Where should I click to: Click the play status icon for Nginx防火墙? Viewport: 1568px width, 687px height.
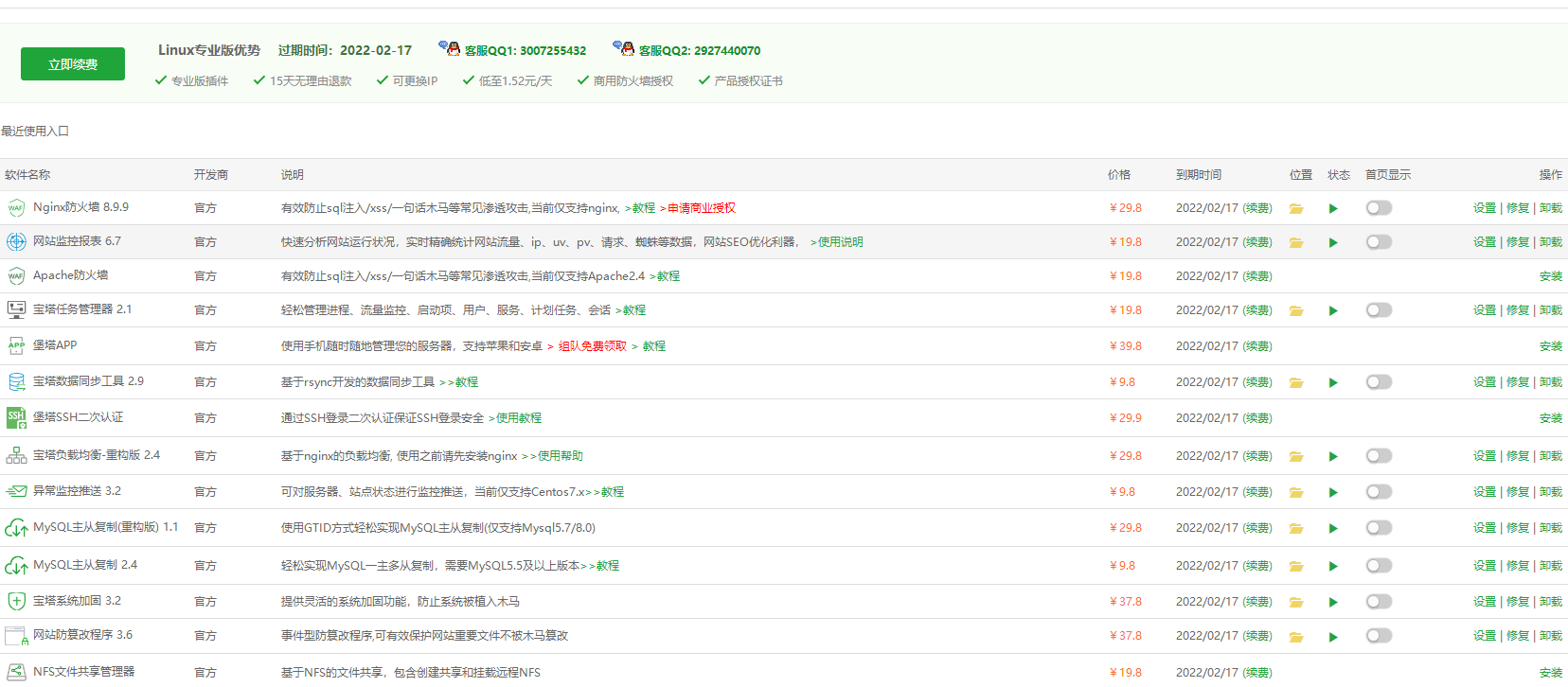click(1333, 208)
